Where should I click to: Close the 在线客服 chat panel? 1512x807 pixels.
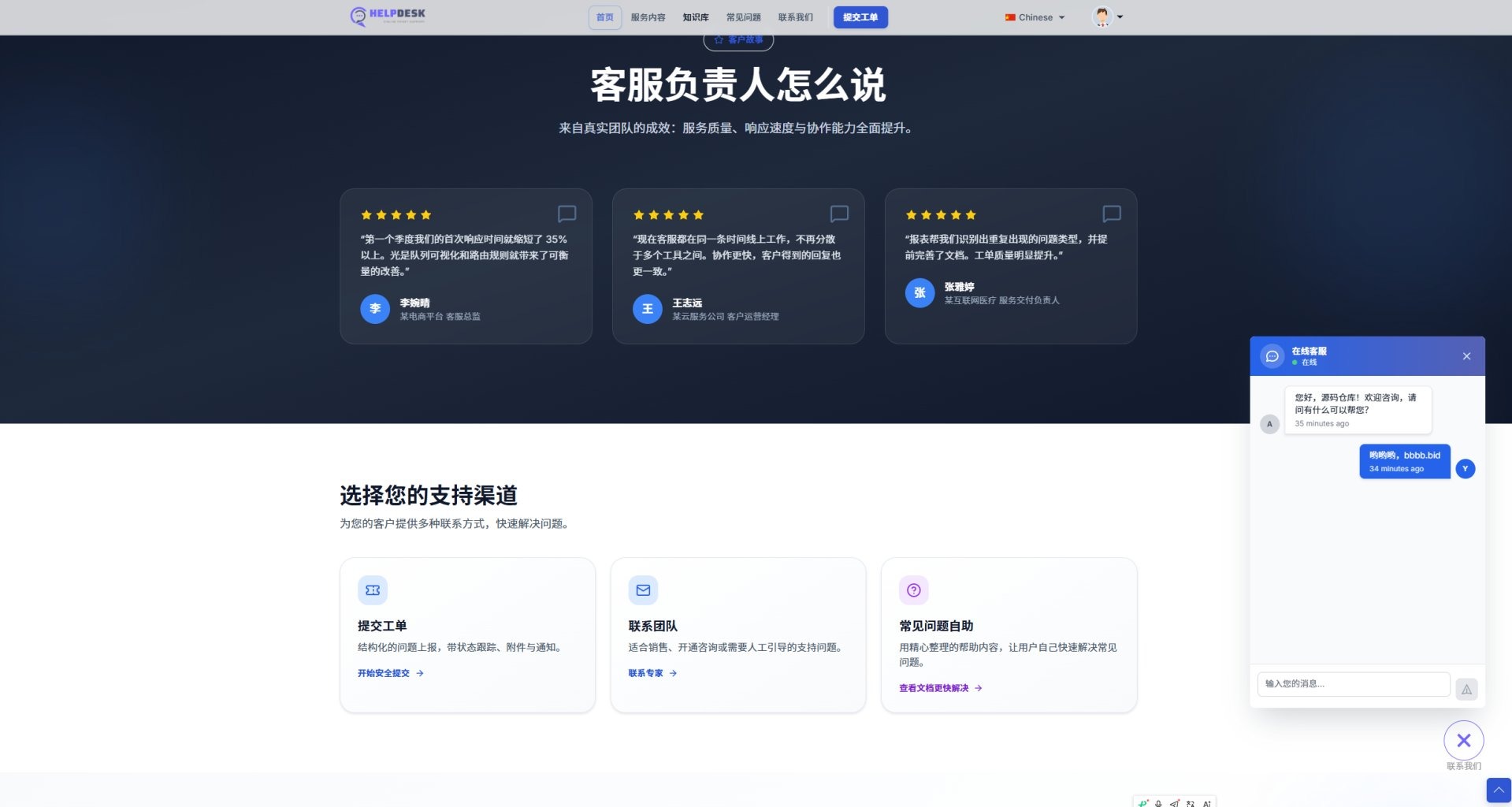coord(1466,356)
